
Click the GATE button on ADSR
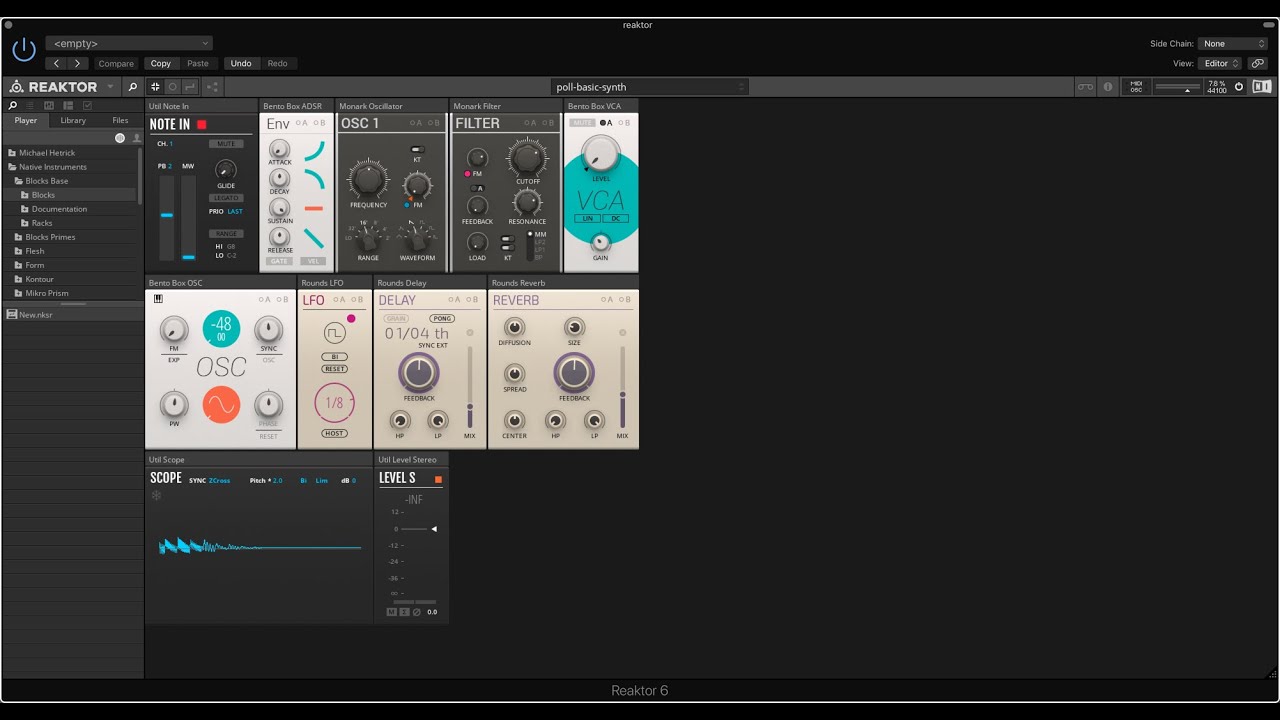pos(279,261)
